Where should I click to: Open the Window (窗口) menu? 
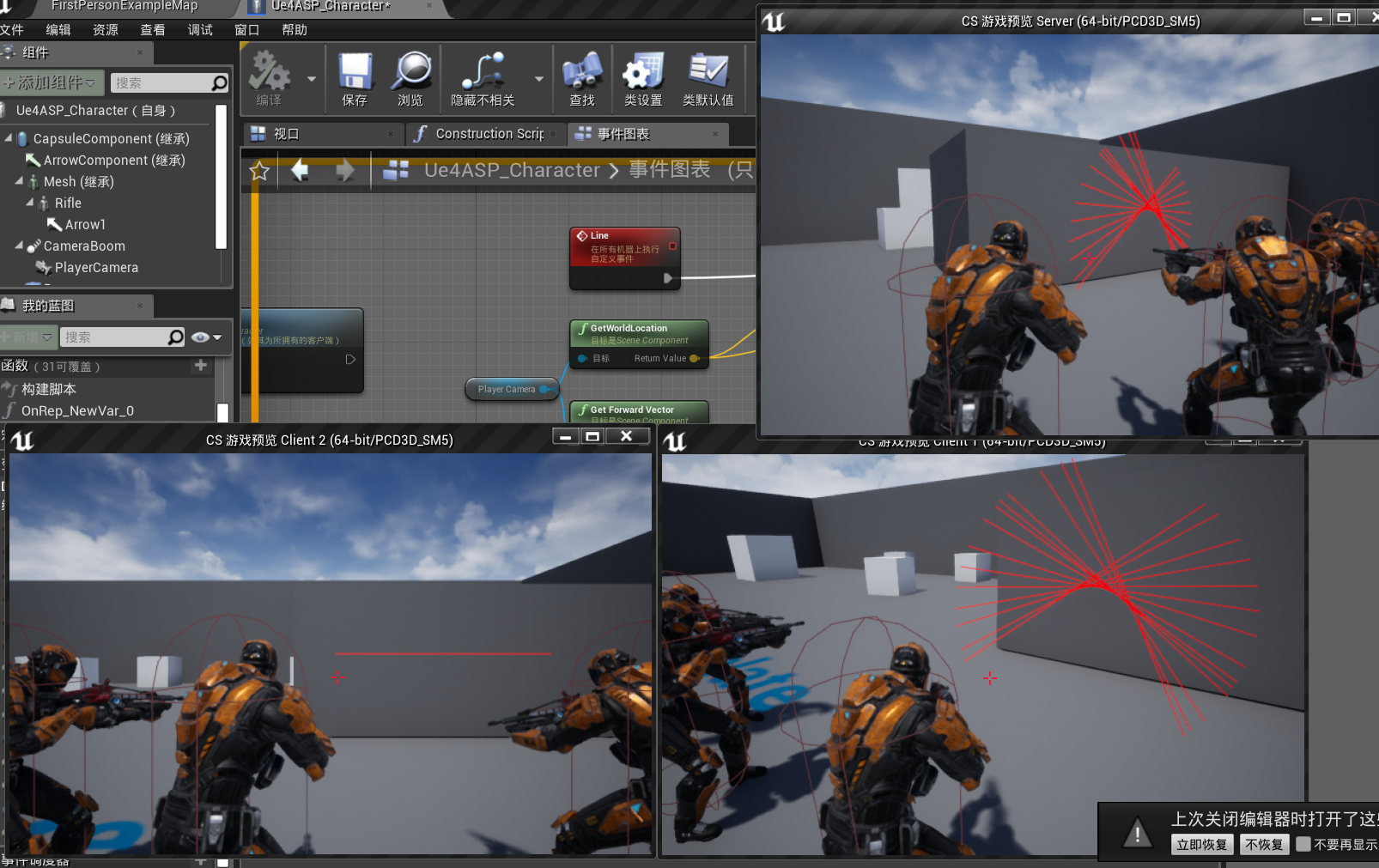pyautogui.click(x=247, y=29)
